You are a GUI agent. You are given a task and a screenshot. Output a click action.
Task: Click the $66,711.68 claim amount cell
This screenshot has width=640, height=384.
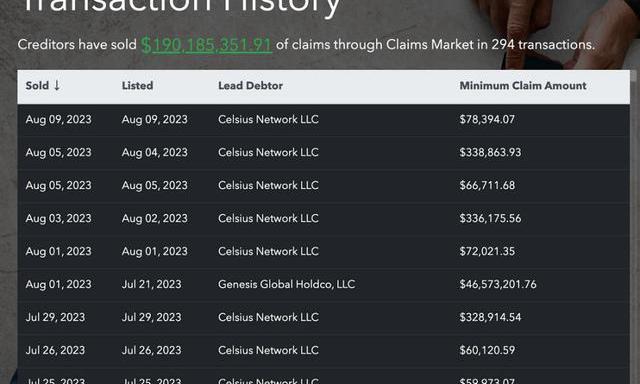(x=487, y=185)
